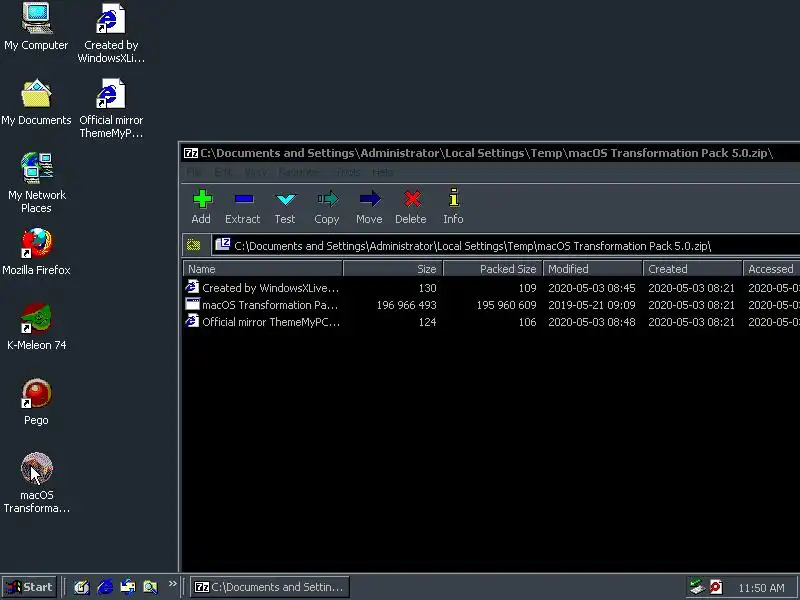The image size is (800, 600).
Task: Select 'Created by WindowsXLive...' file row
Action: 491,288
